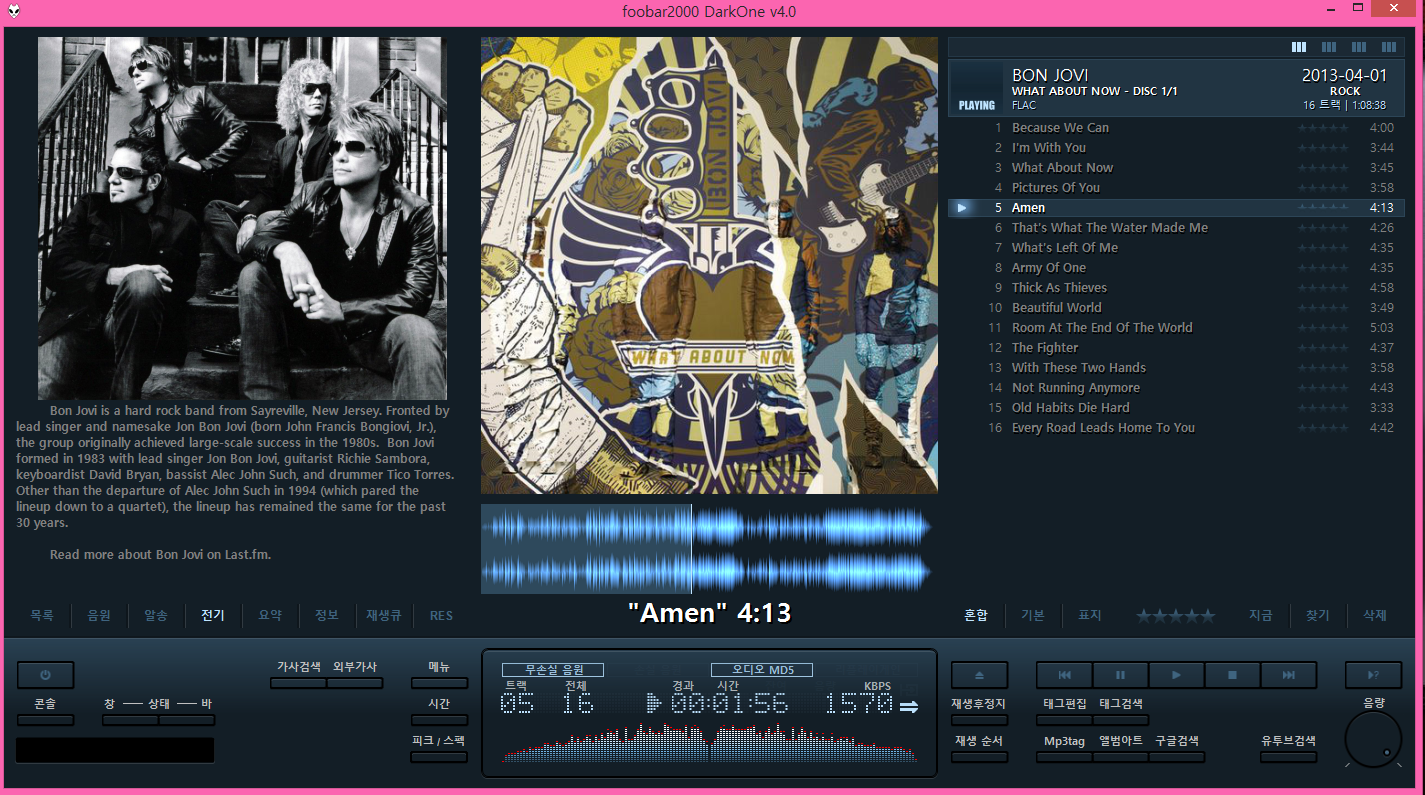Select the Stop playback icon

pos(1233,675)
